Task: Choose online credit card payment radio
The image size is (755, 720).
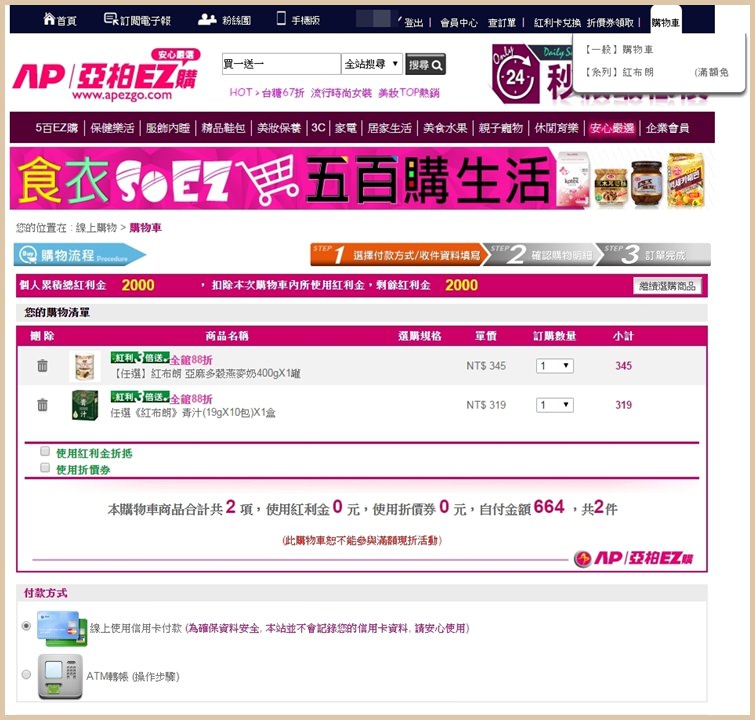Action: pyautogui.click(x=27, y=626)
